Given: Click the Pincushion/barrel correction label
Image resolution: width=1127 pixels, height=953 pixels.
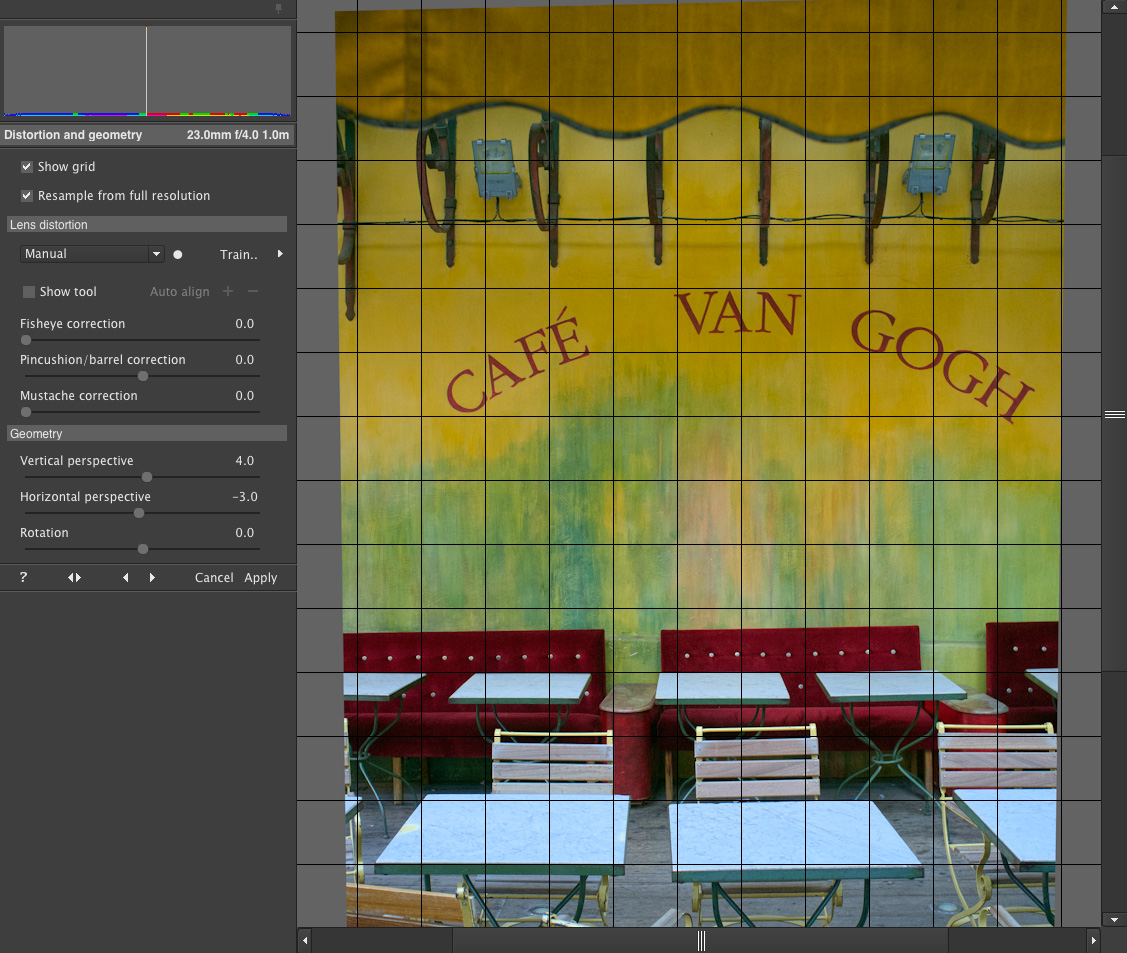Looking at the screenshot, I should 103,359.
